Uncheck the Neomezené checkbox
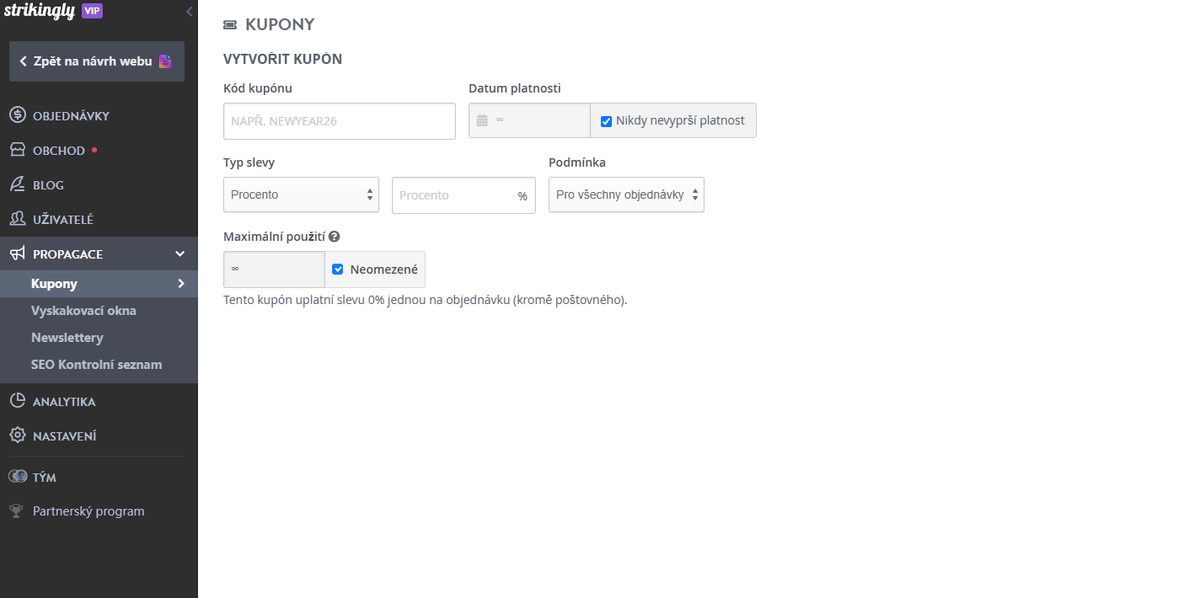 tap(338, 270)
